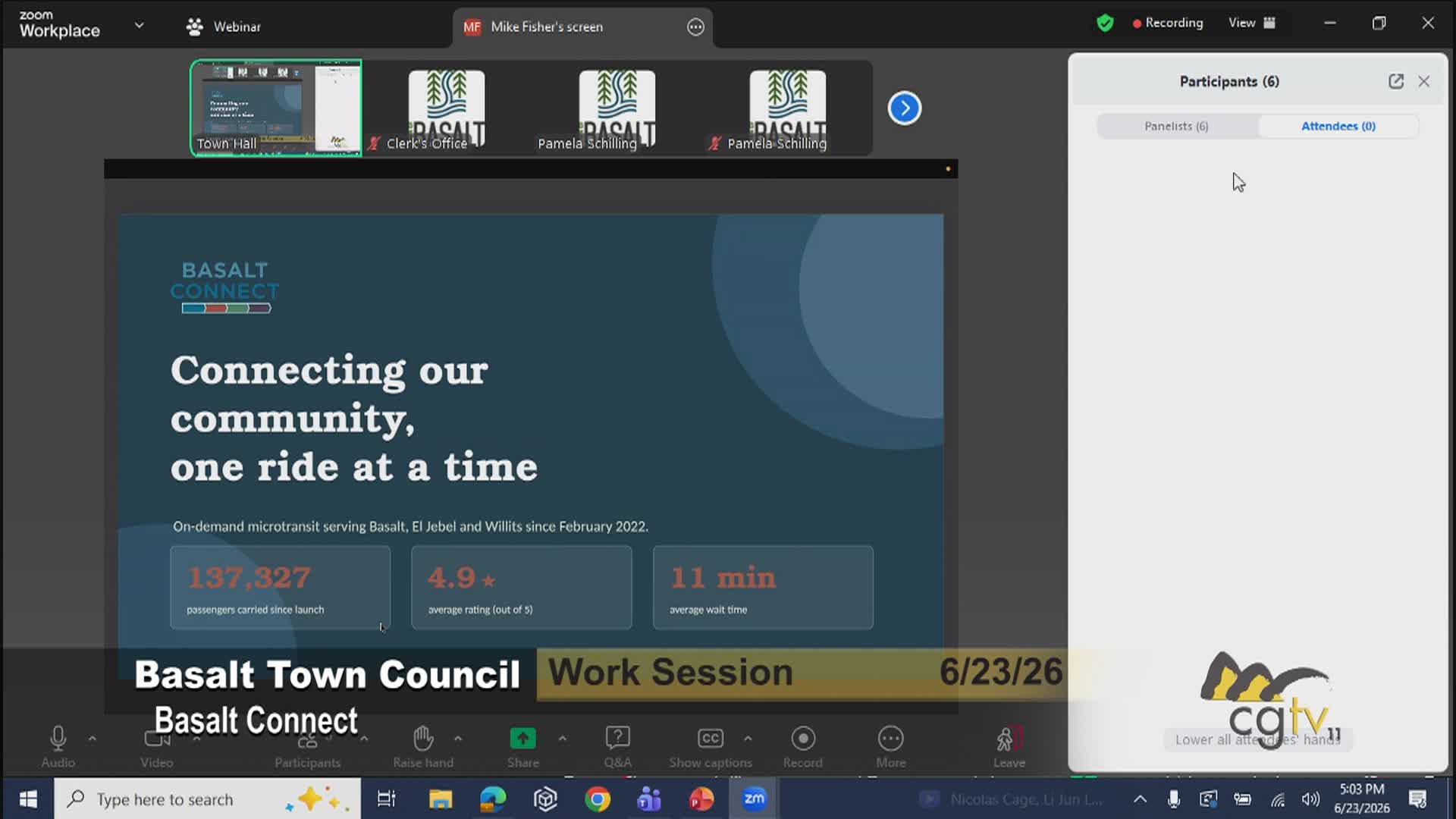The height and width of the screenshot is (819, 1456).
Task: Click the green security shield icon
Action: [1105, 23]
